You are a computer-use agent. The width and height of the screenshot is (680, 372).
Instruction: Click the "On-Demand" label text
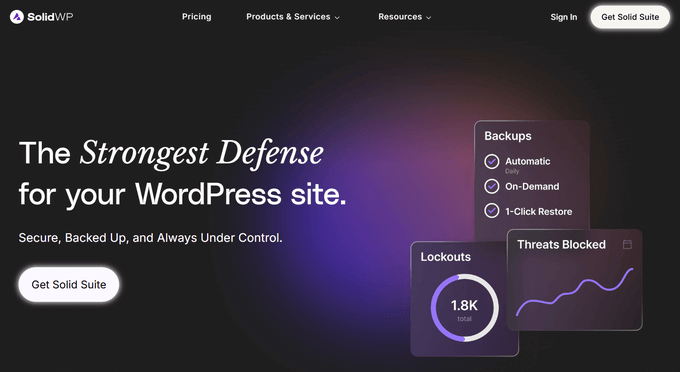(x=532, y=186)
